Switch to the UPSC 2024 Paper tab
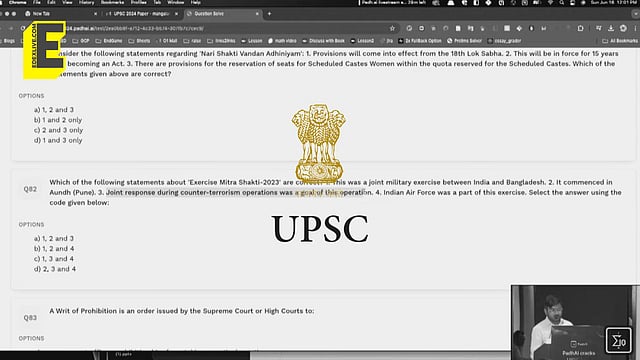The image size is (640, 360). tap(141, 13)
